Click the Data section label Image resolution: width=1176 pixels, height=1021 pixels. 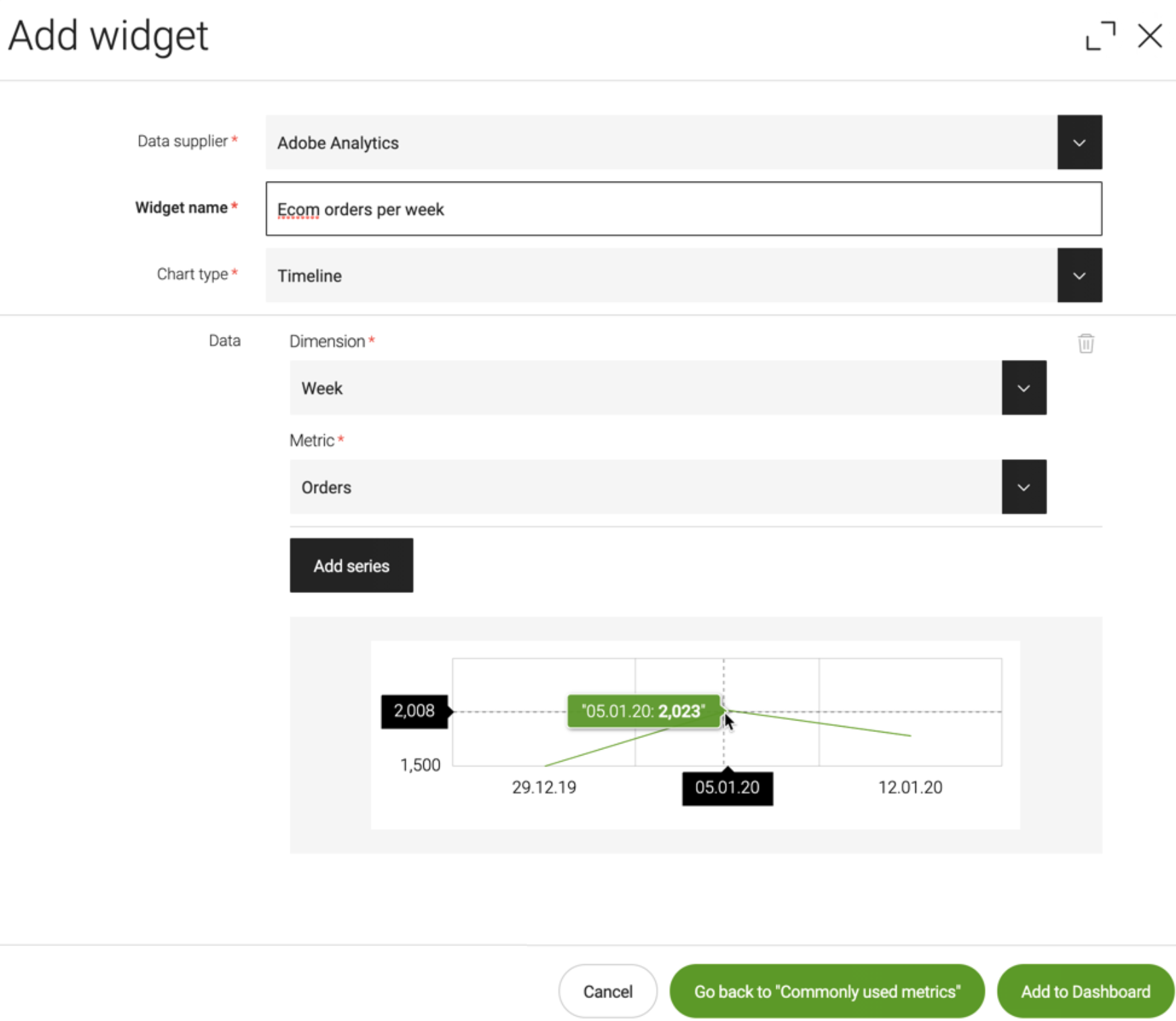coord(225,340)
